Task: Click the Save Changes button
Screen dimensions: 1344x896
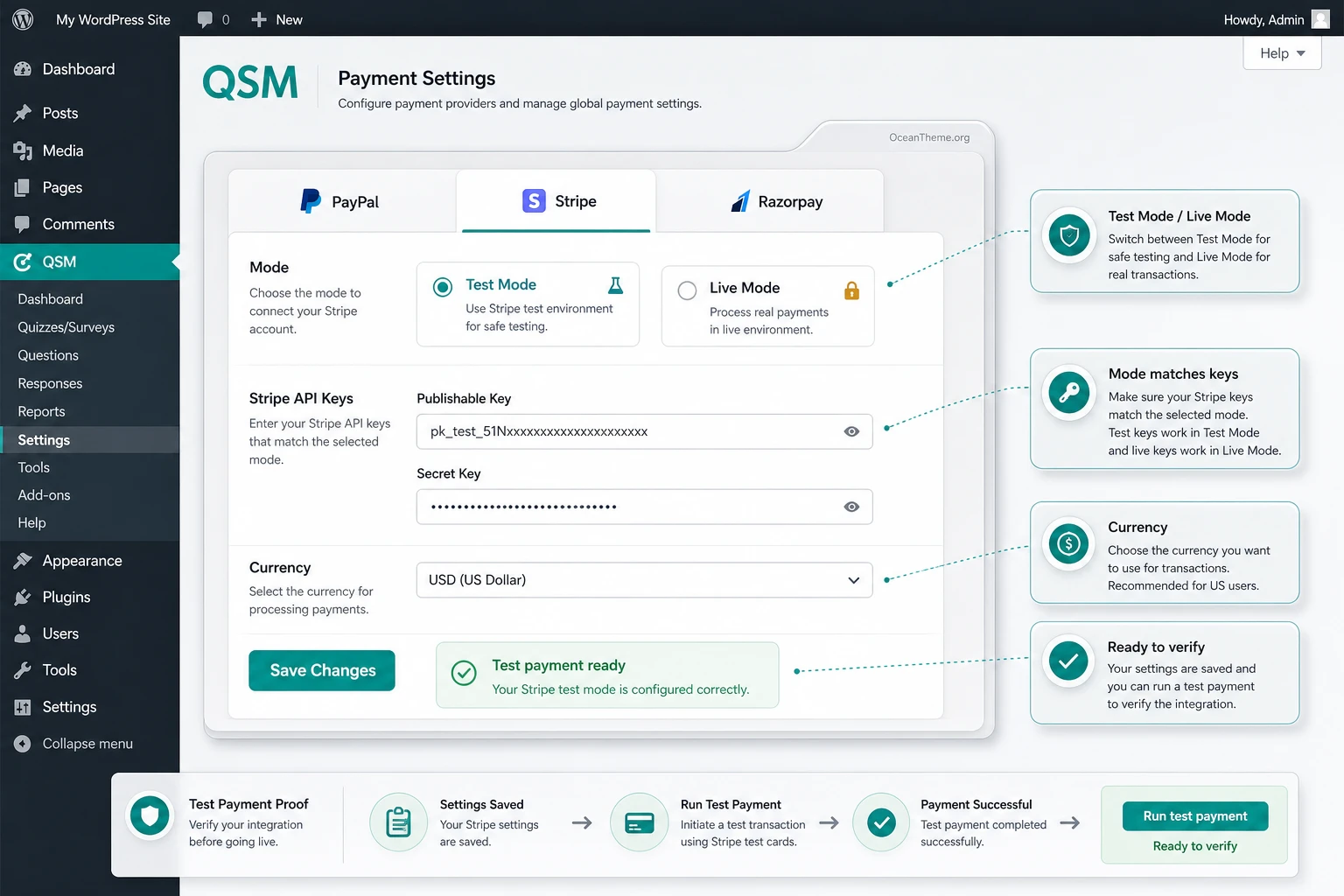Action: pos(322,670)
